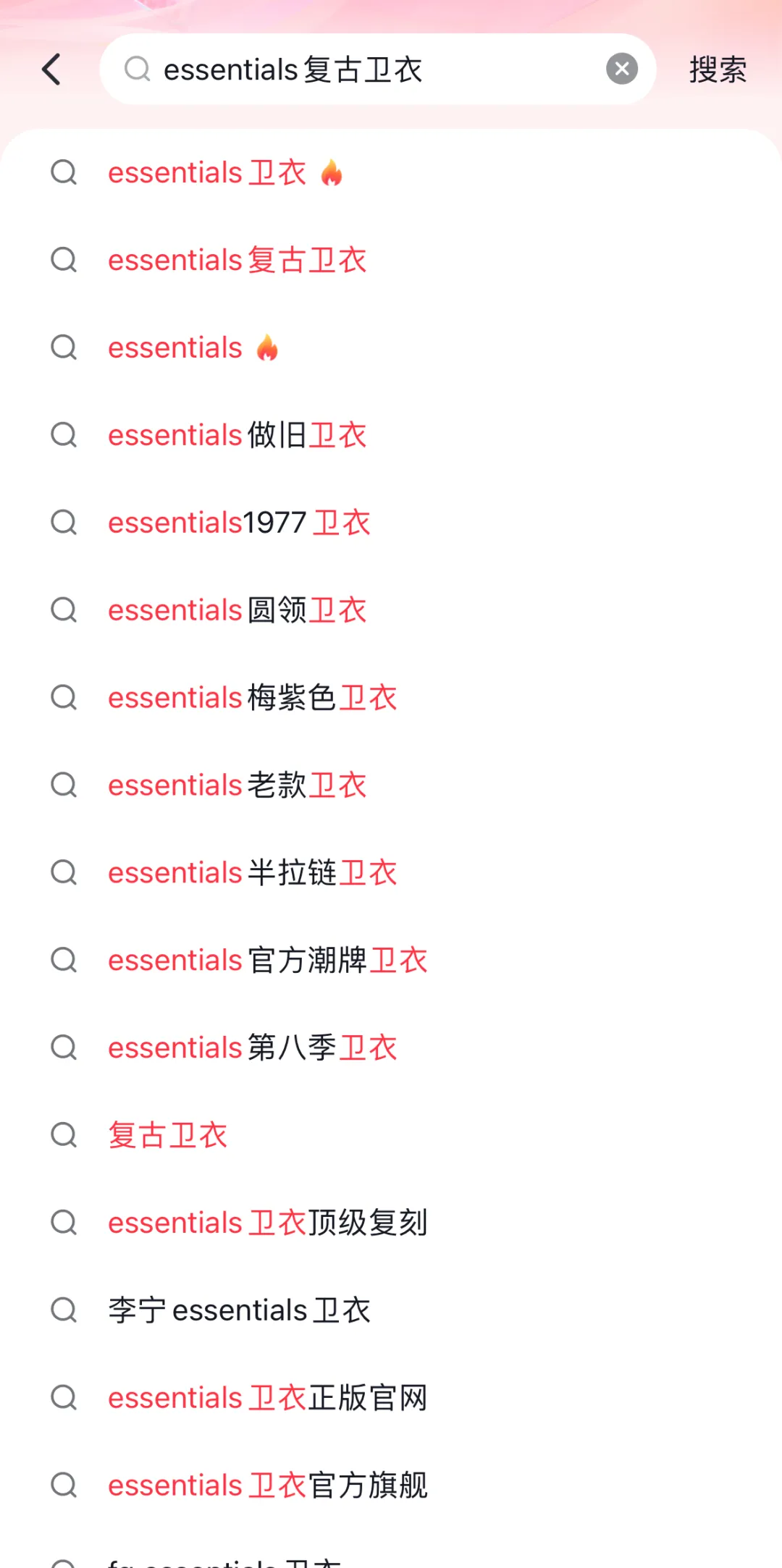Tap the 搜索 button
Screen dimensions: 782x1568
tap(718, 69)
